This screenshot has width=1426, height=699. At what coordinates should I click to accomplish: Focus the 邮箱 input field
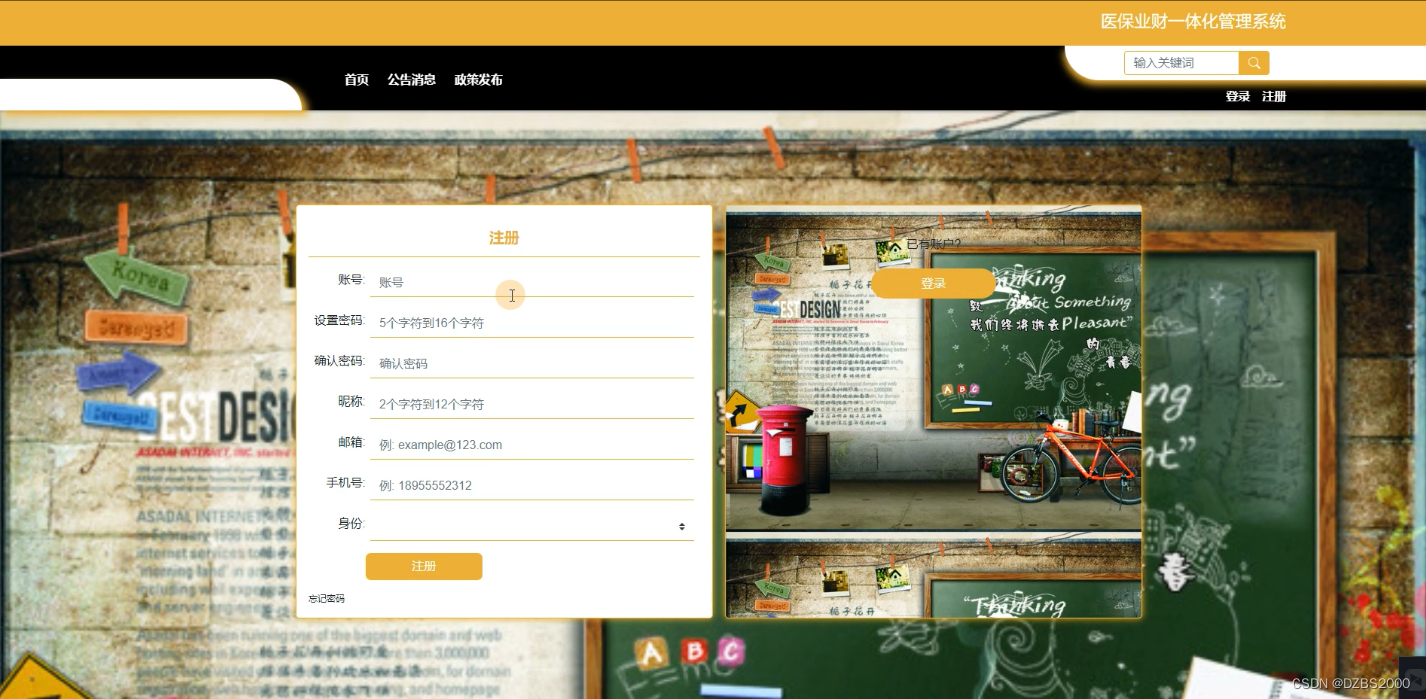point(532,445)
